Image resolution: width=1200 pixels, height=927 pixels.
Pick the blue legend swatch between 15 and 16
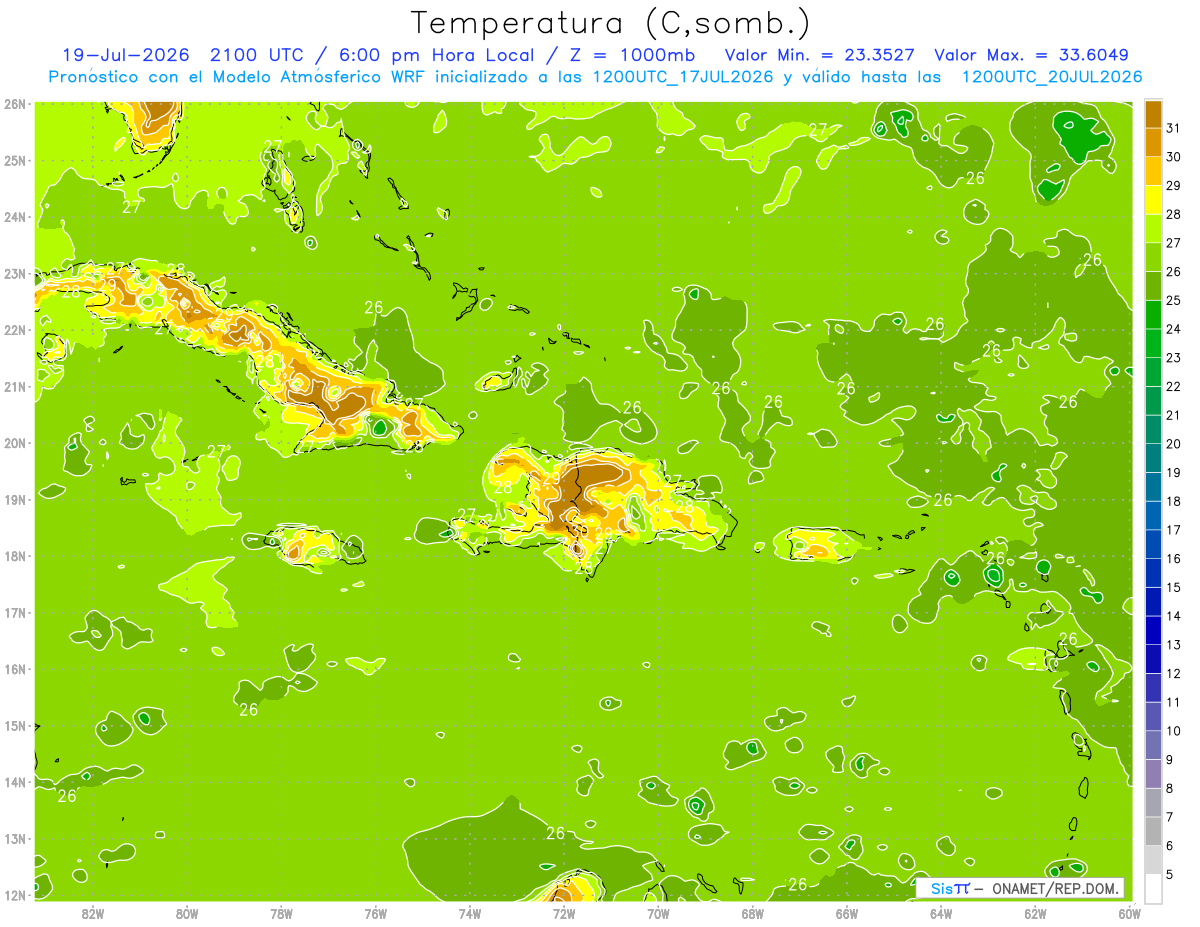1153,574
